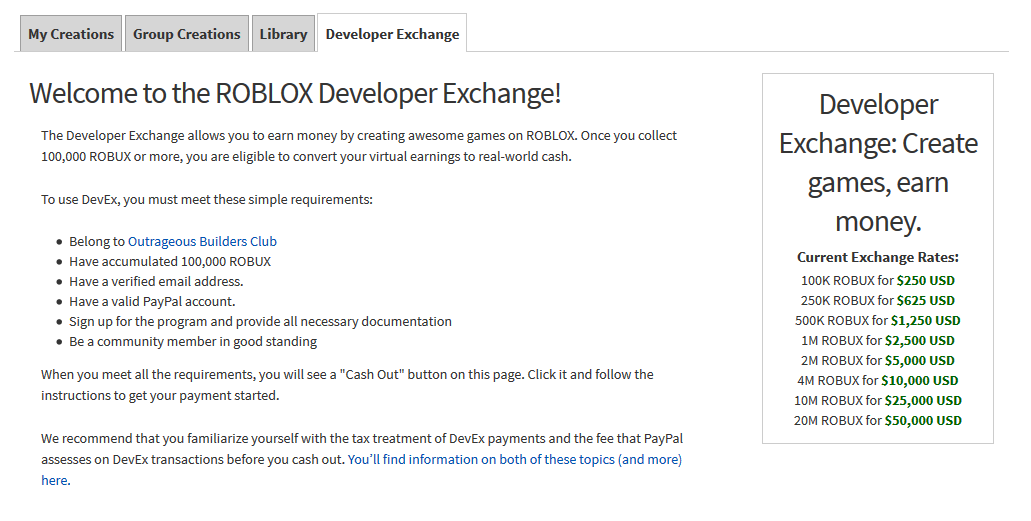Click the "Create games, earn money" sidebar heading
The image size is (1031, 521).
[877, 162]
